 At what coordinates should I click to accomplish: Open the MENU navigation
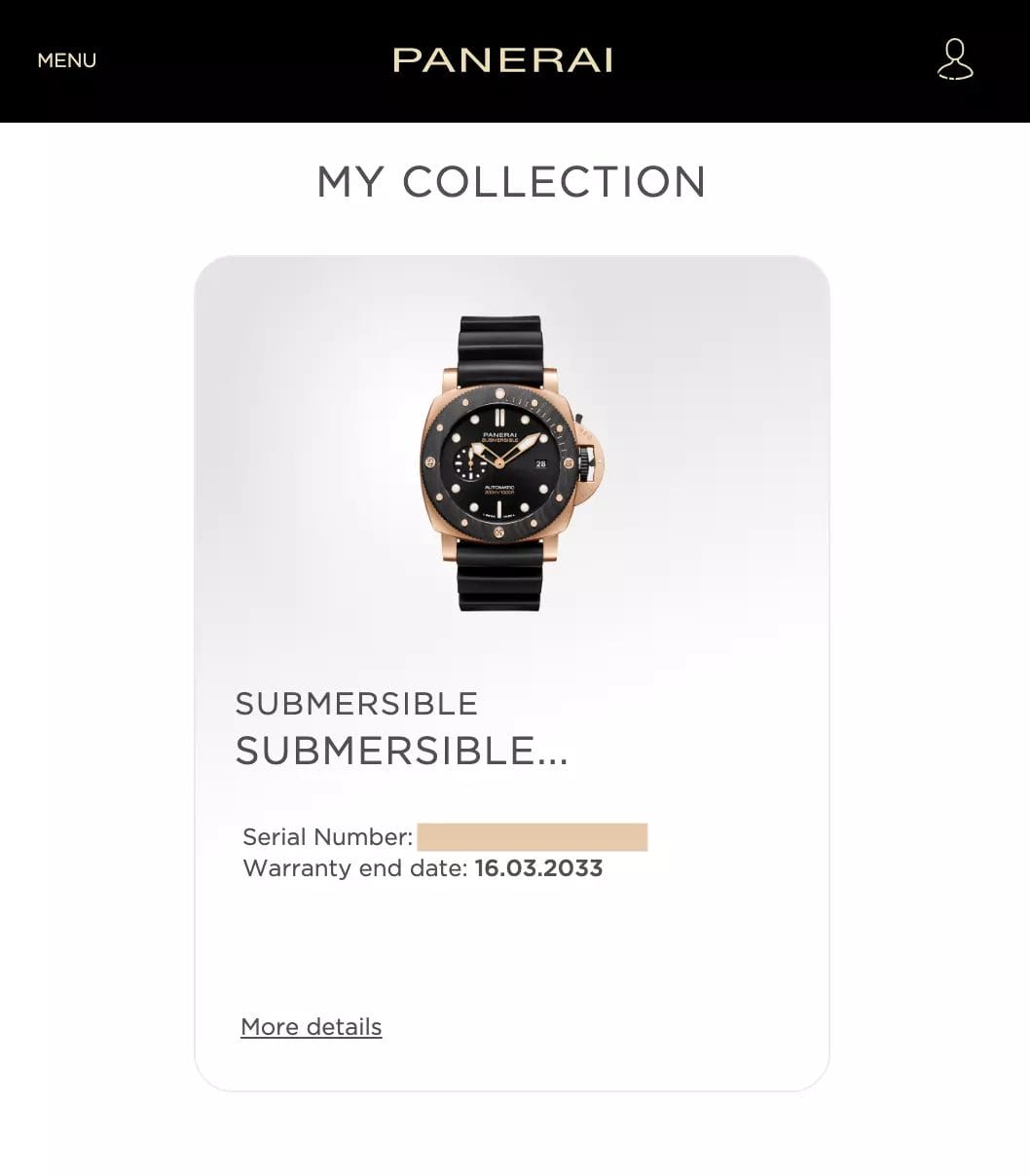click(x=66, y=60)
